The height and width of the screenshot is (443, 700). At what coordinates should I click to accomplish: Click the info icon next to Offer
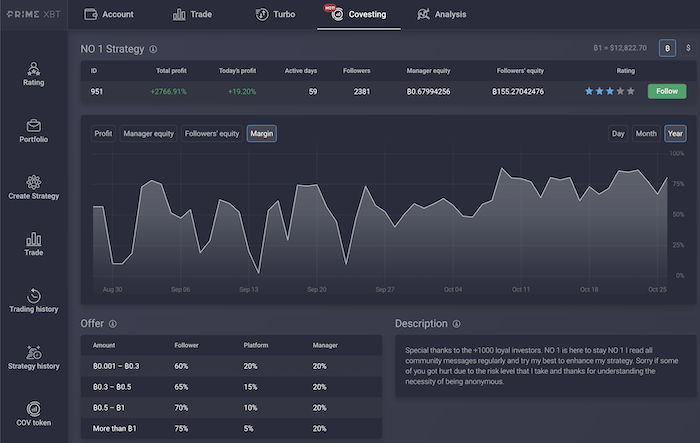(113, 324)
